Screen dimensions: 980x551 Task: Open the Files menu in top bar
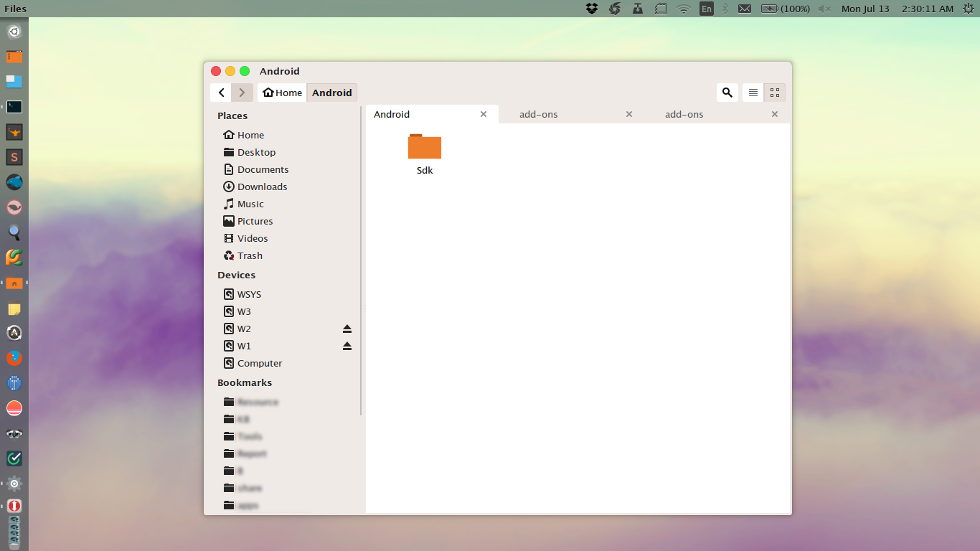point(16,9)
